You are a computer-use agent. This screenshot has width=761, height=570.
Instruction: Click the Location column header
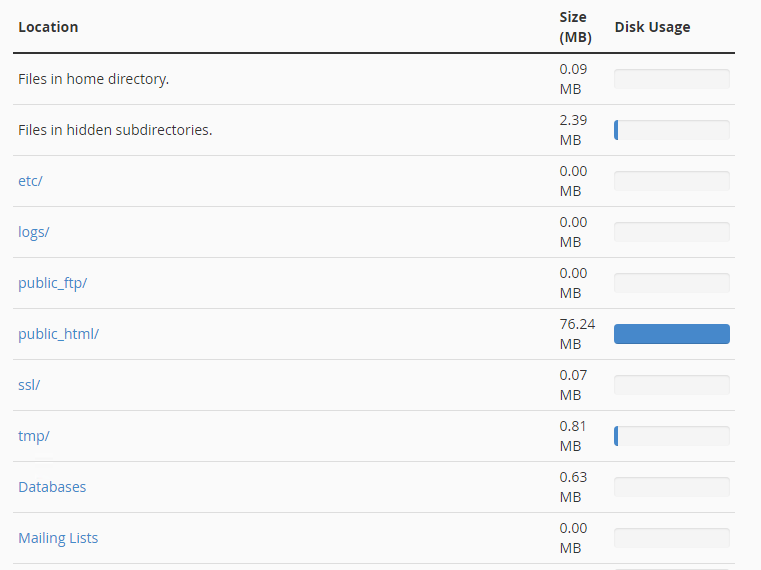[x=48, y=27]
